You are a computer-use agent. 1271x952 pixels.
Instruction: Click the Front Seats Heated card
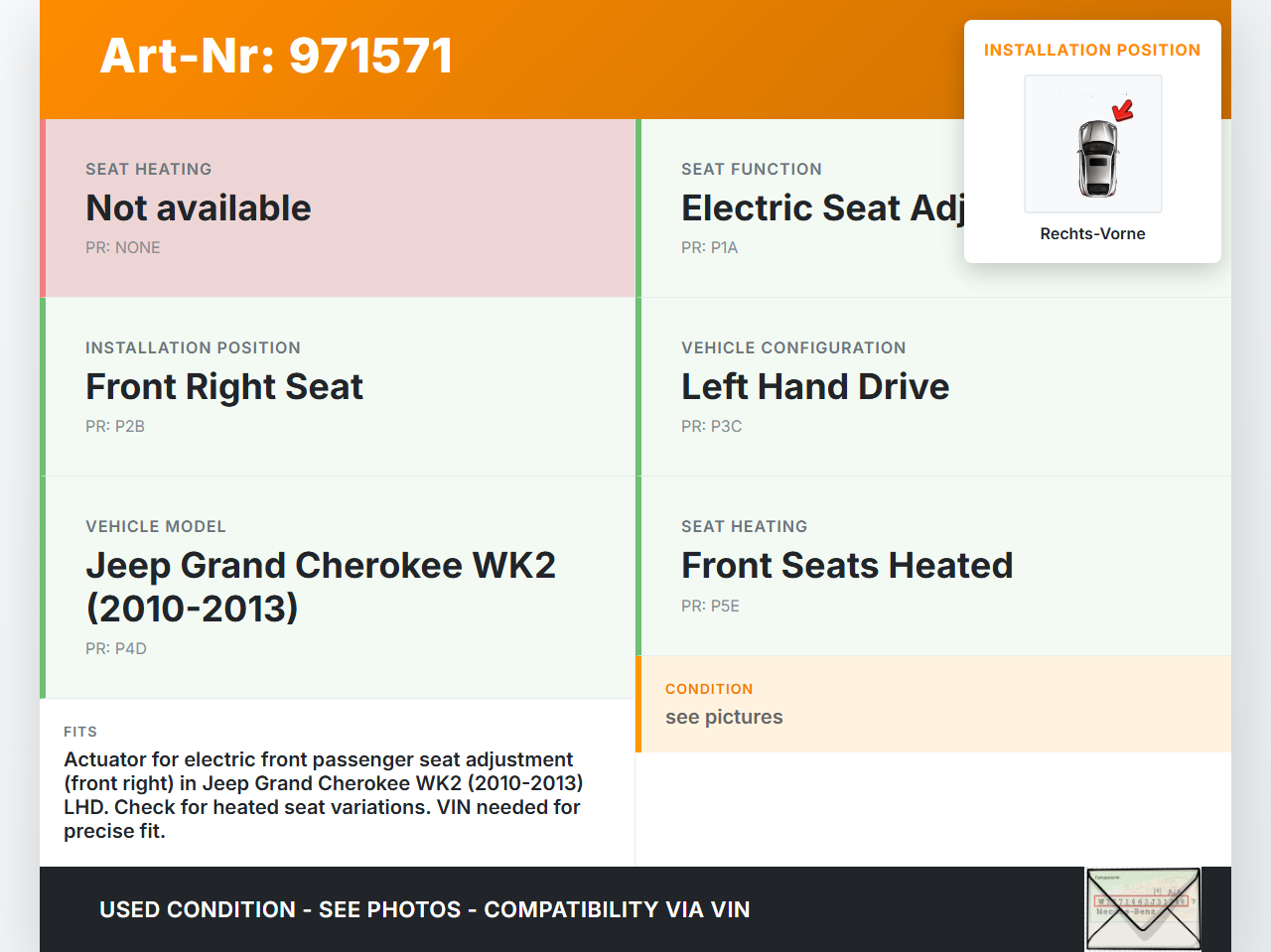pyautogui.click(x=933, y=566)
